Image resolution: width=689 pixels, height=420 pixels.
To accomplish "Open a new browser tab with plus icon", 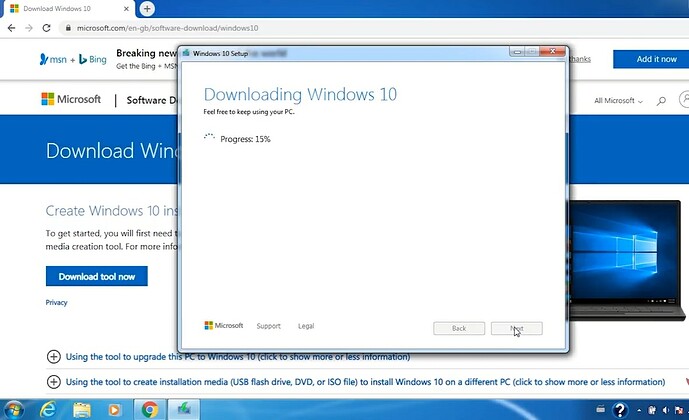I will click(147, 8).
